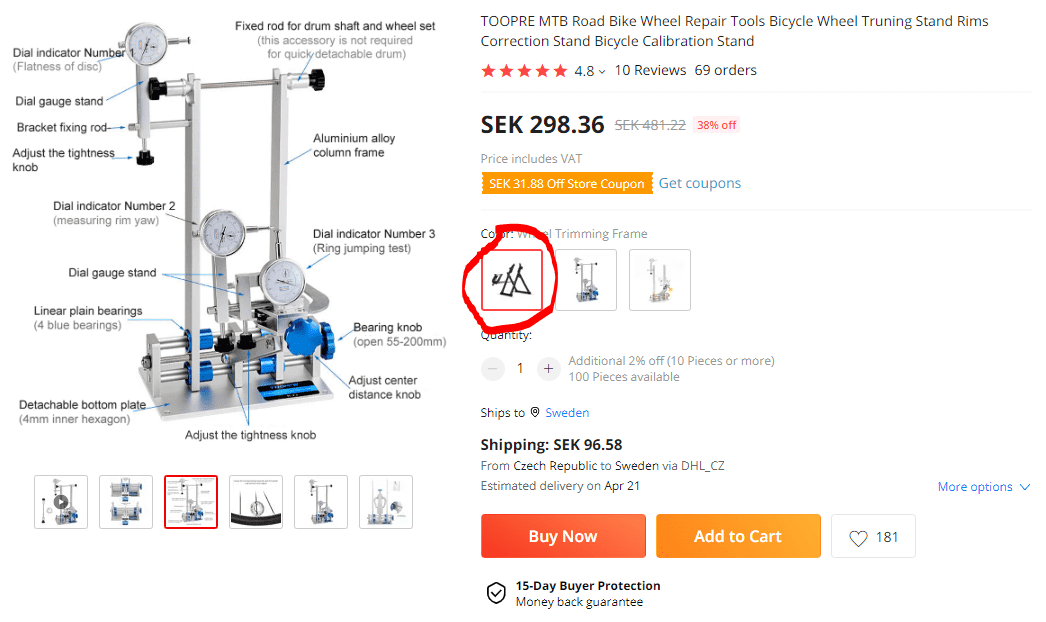
Task: Open the Get coupons link
Action: [700, 183]
